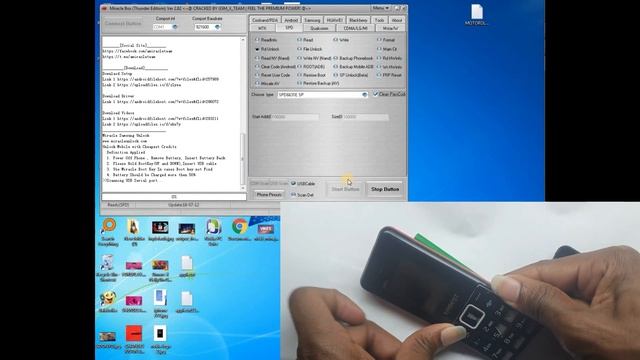Open the laughing smiley face desktop icon
The height and width of the screenshot is (360, 640).
[108, 301]
